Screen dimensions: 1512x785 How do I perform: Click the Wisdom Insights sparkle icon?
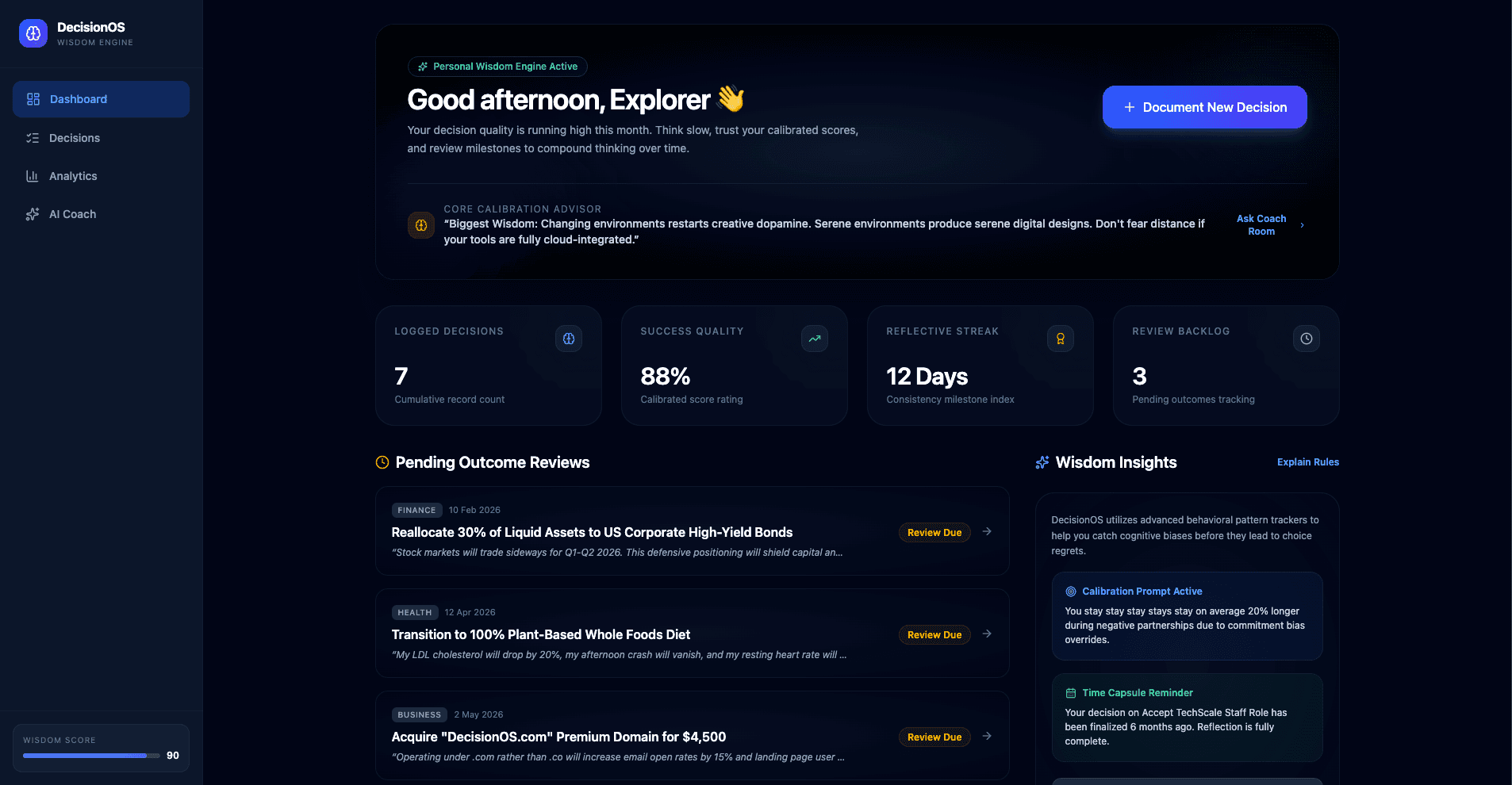1042,462
